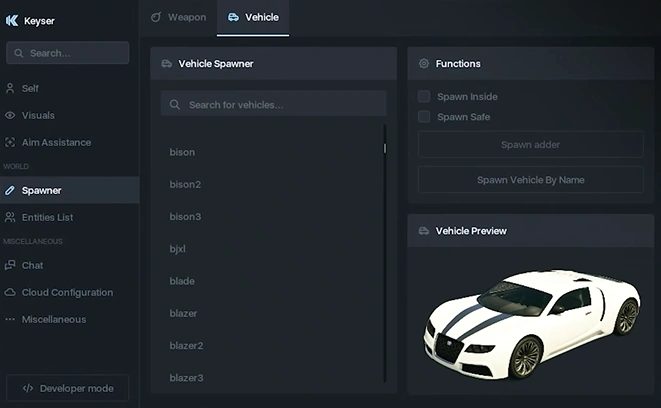Click the Visuals eye icon
This screenshot has height=408, width=661.
pos(10,115)
